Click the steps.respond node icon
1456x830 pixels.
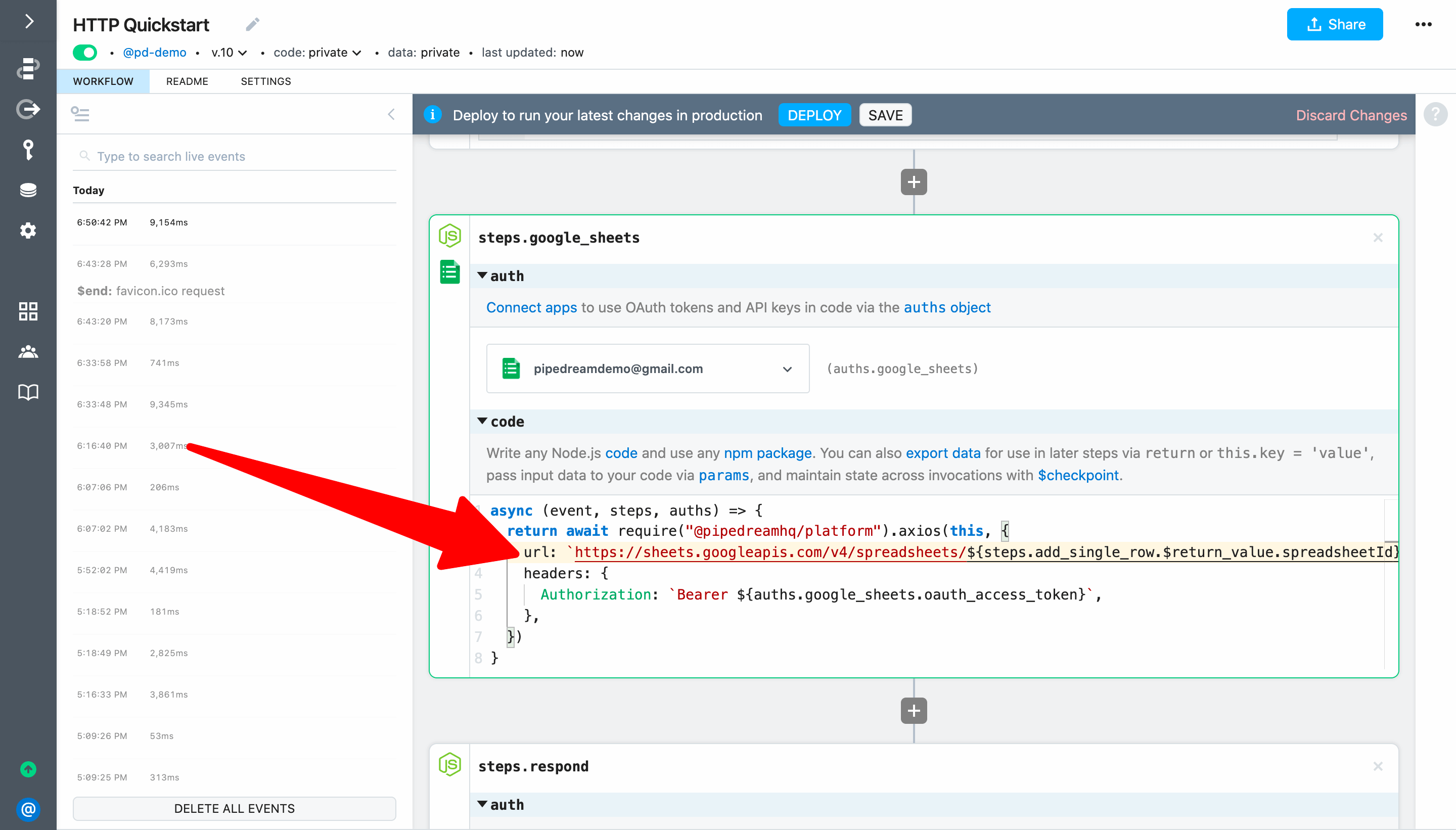(x=450, y=765)
